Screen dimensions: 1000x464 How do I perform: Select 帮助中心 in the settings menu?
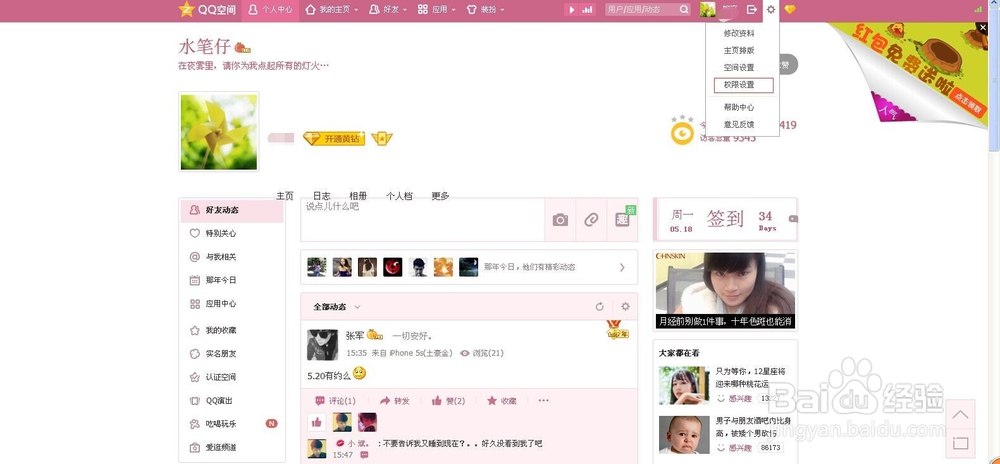(739, 108)
